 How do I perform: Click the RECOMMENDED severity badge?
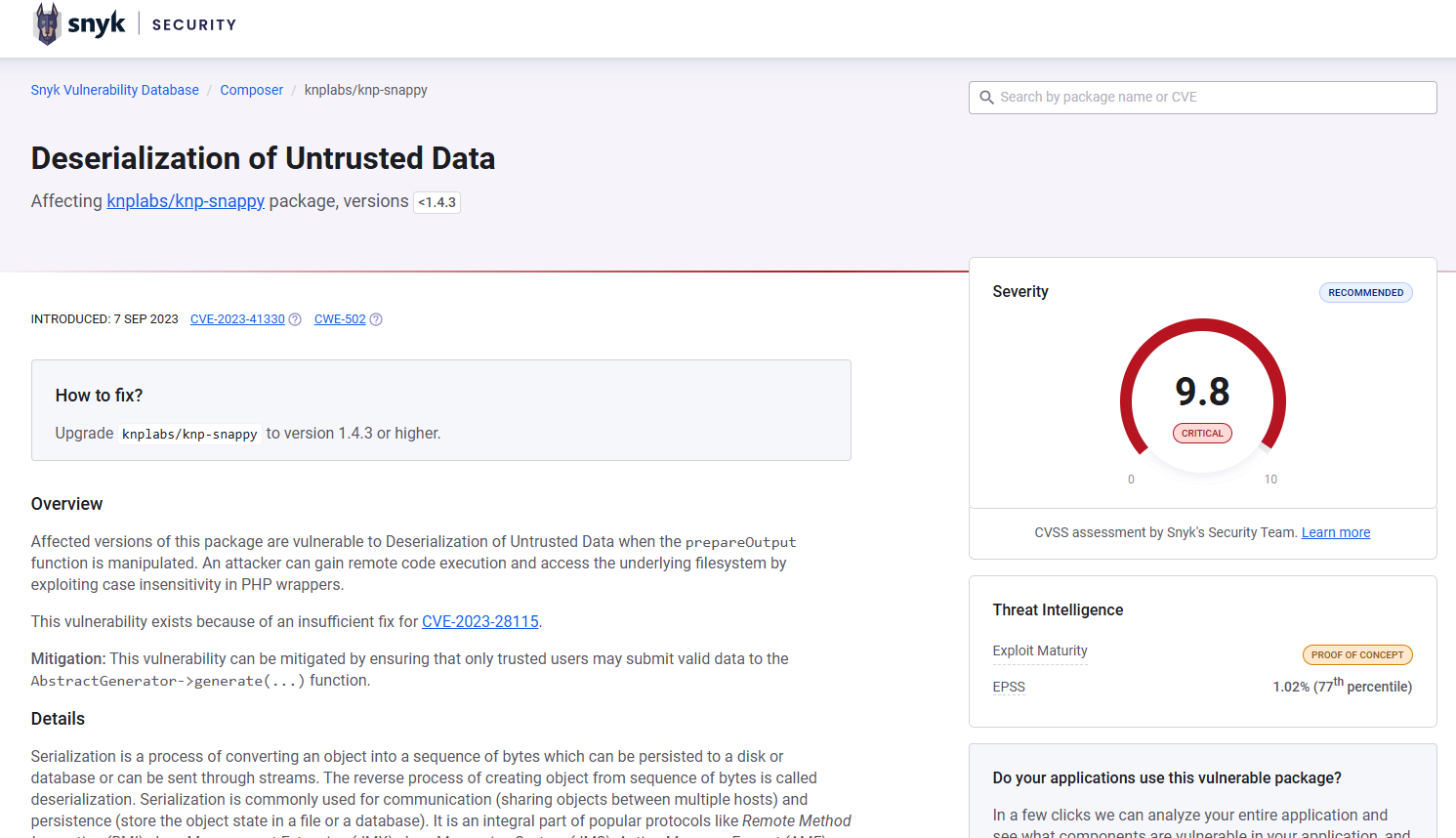1365,293
